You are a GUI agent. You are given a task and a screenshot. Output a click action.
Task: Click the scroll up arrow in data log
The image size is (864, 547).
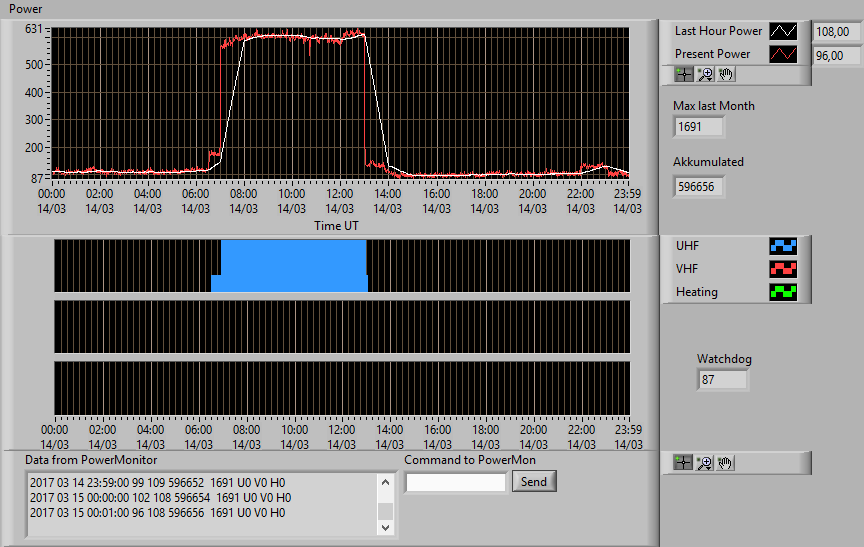[x=386, y=483]
